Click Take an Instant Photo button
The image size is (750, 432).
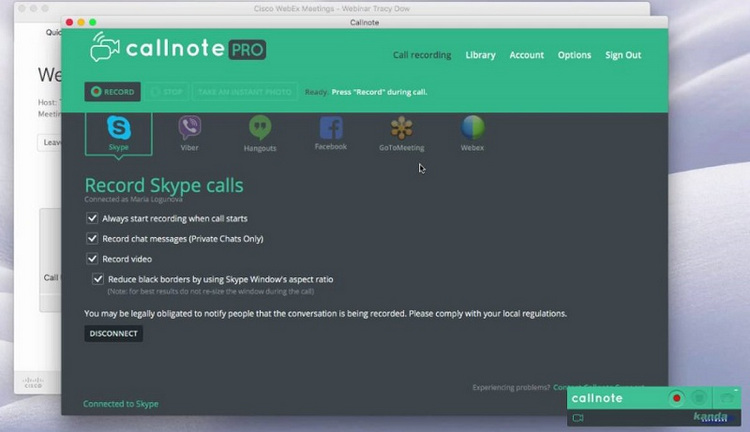244,92
